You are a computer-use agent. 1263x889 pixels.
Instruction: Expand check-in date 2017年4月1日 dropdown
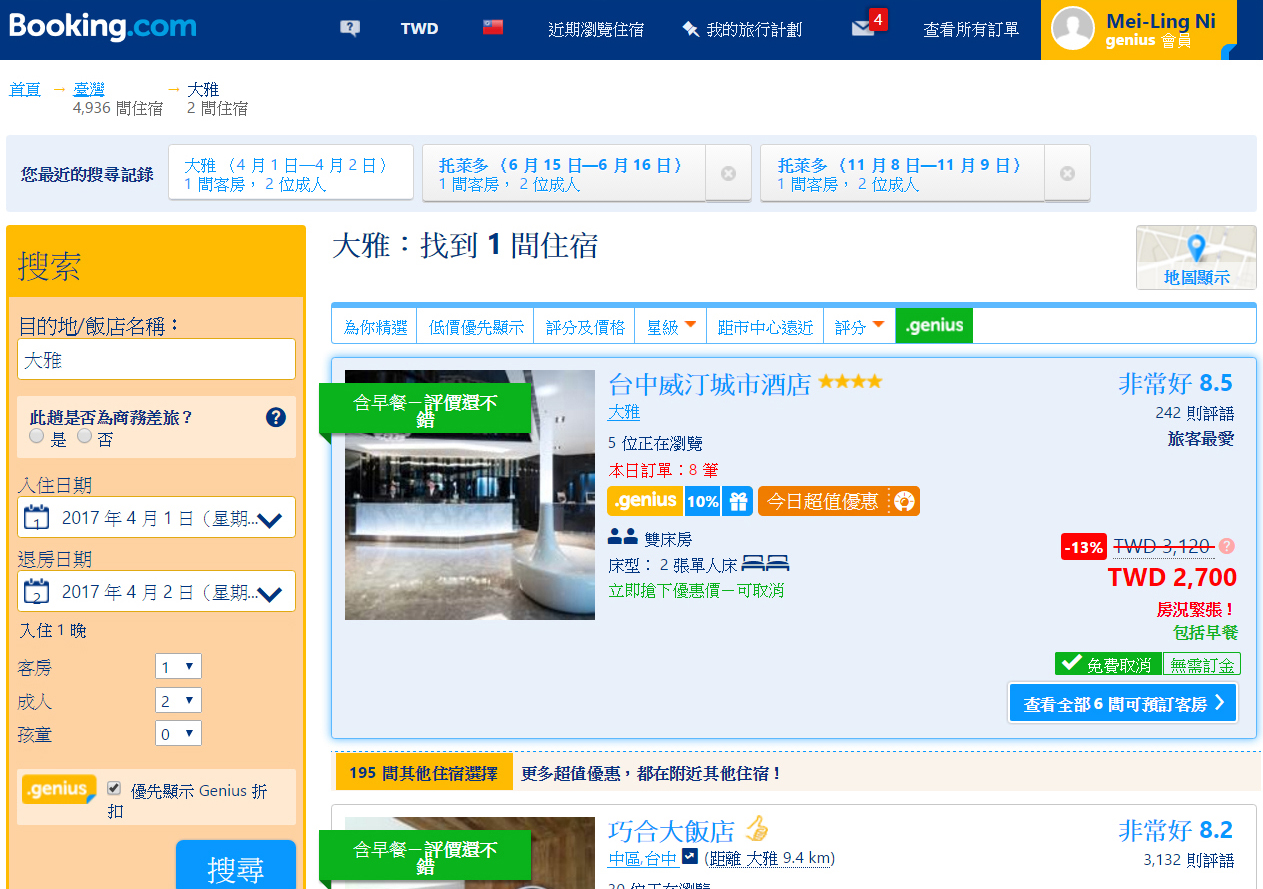click(x=270, y=518)
